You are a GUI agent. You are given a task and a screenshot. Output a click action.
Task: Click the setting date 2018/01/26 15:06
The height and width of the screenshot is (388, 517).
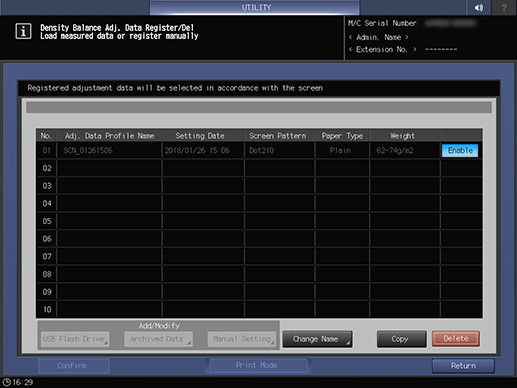coord(197,150)
